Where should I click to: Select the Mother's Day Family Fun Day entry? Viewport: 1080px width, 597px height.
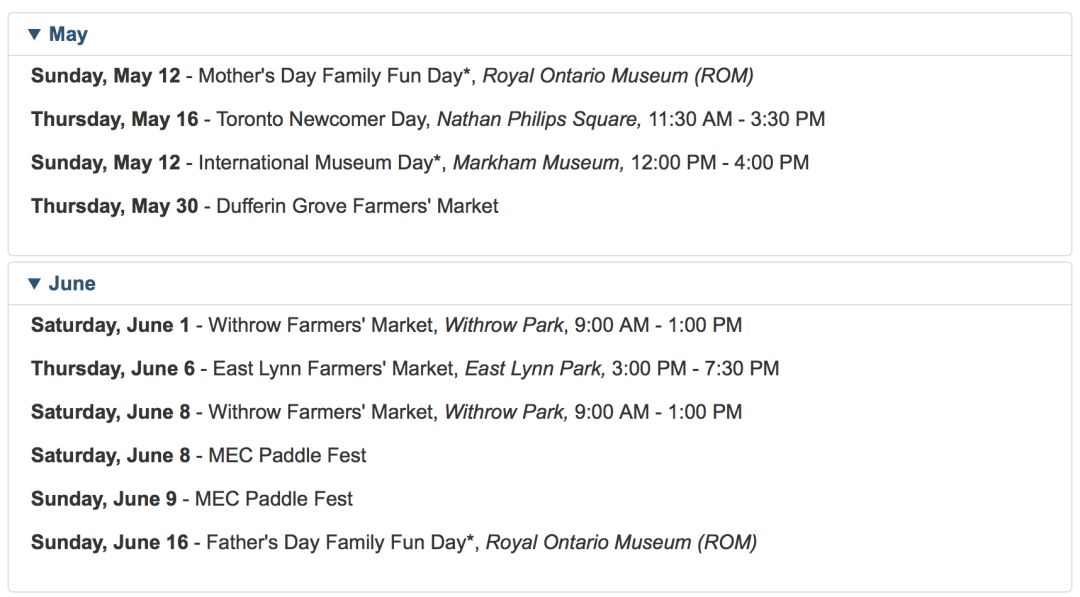pyautogui.click(x=393, y=76)
